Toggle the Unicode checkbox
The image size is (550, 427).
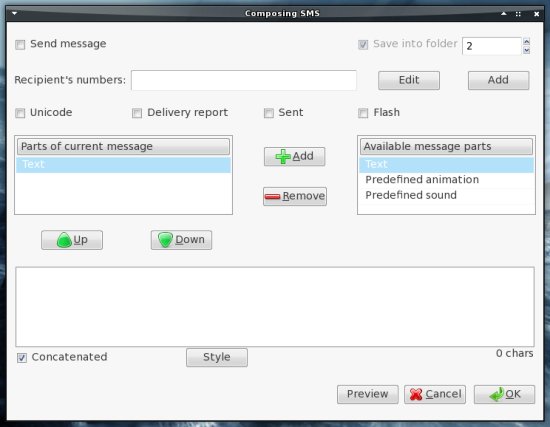[20, 113]
